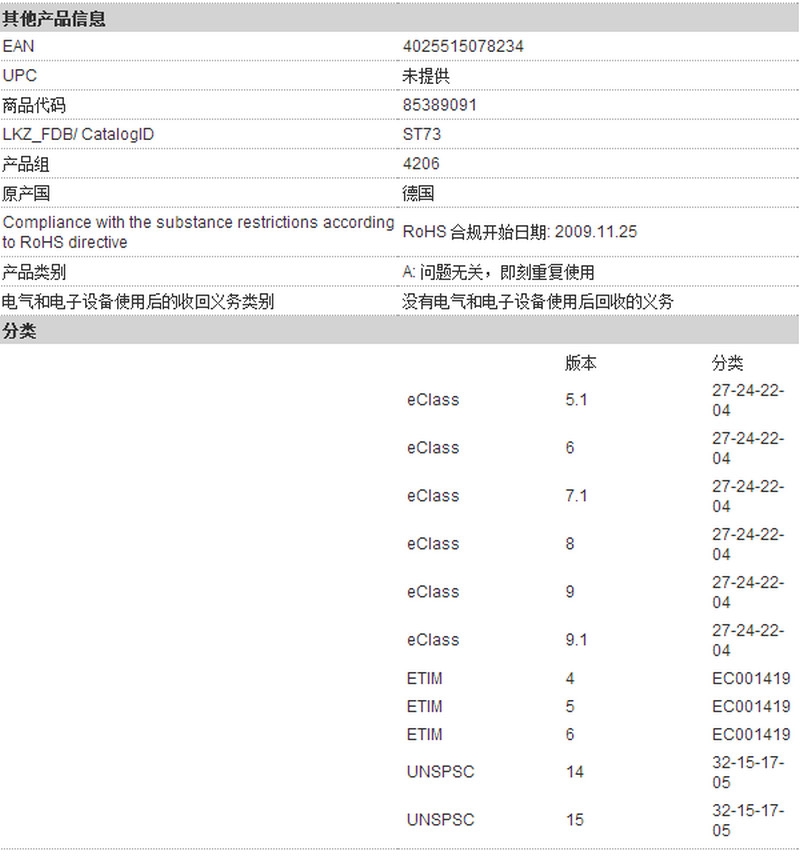Select eClass label in version 9 row
The image size is (800, 856).
[x=433, y=592]
